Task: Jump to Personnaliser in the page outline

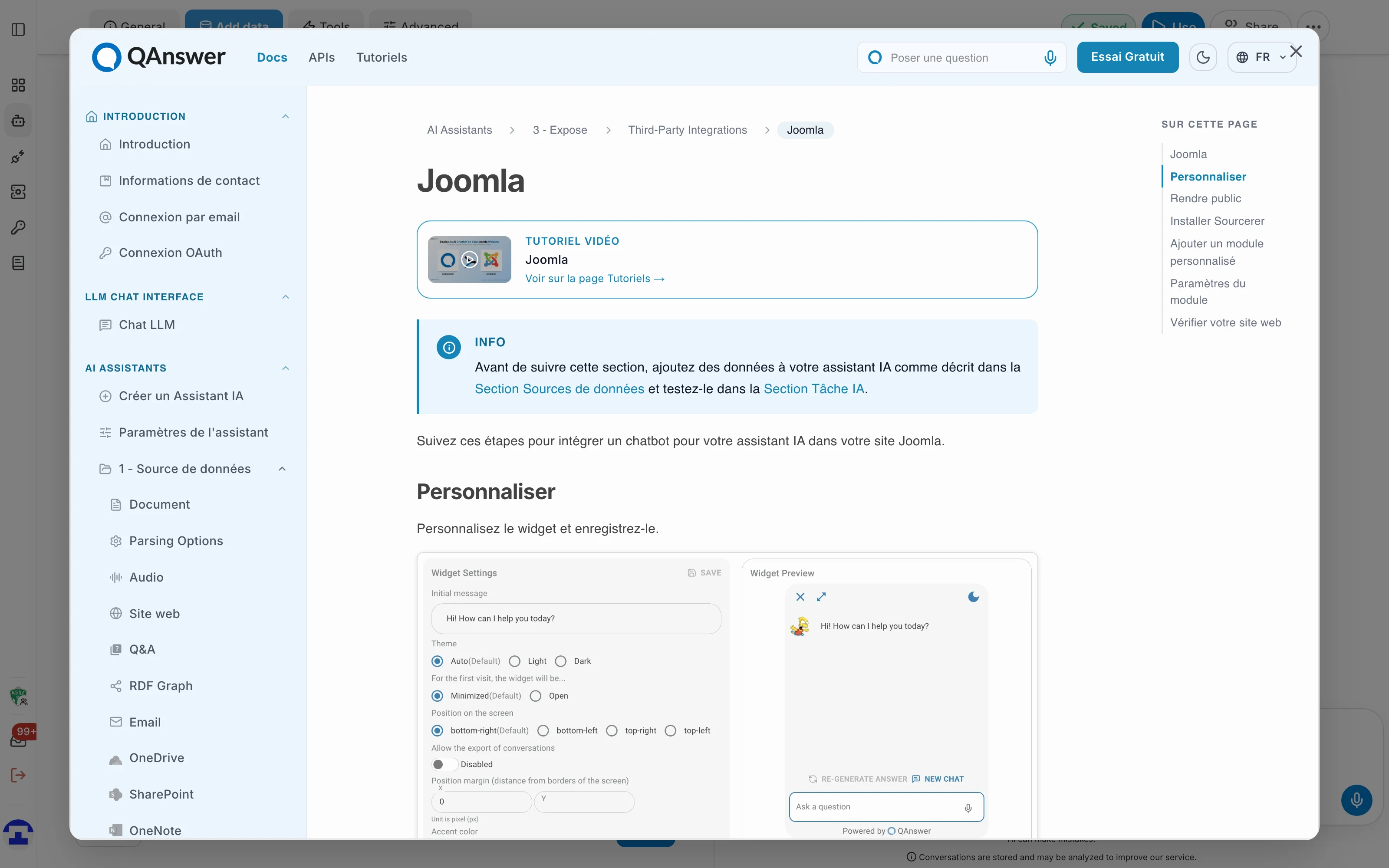Action: click(1208, 177)
